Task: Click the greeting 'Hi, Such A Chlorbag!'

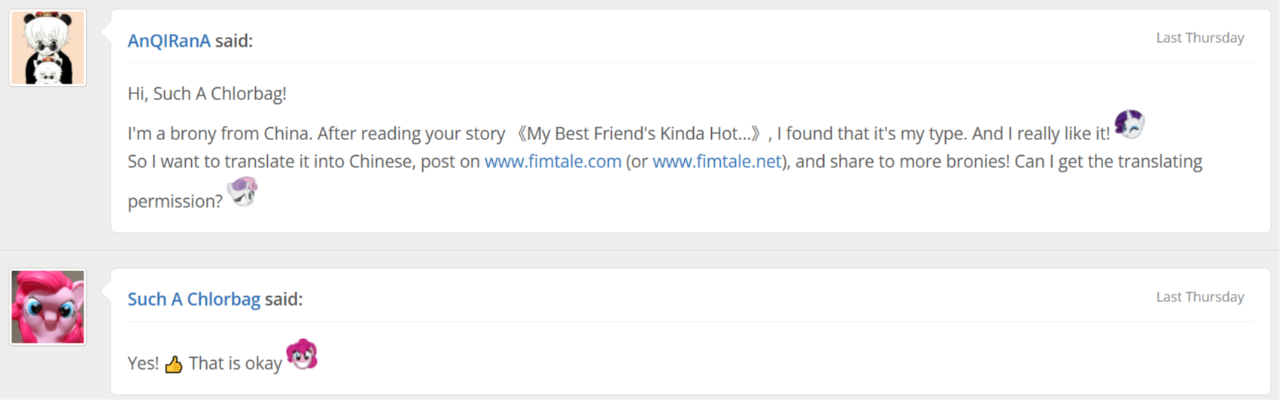Action: click(208, 93)
